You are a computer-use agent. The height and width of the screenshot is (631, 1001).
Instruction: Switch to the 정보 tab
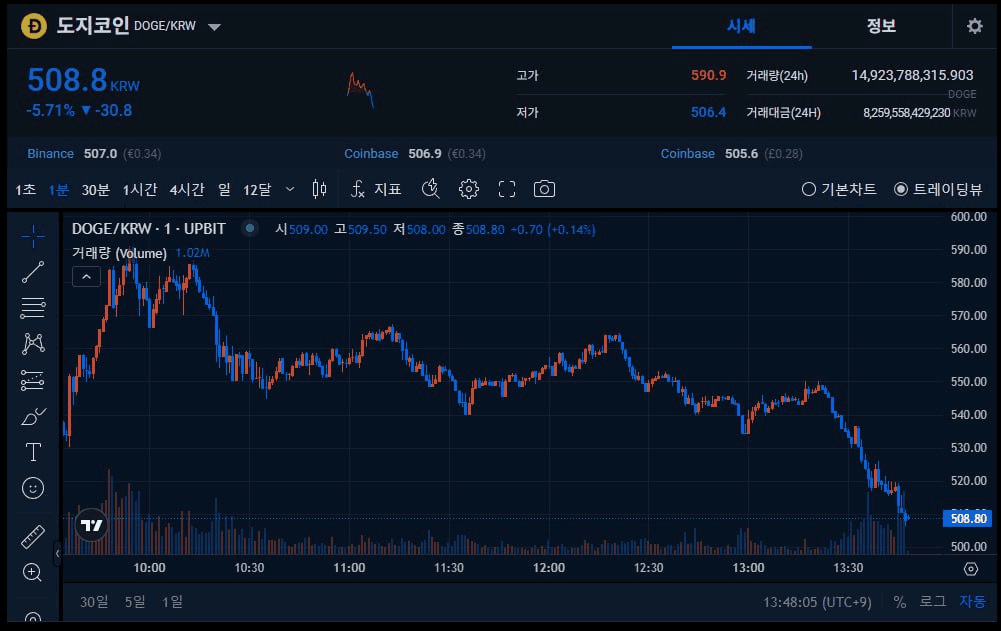coord(880,27)
